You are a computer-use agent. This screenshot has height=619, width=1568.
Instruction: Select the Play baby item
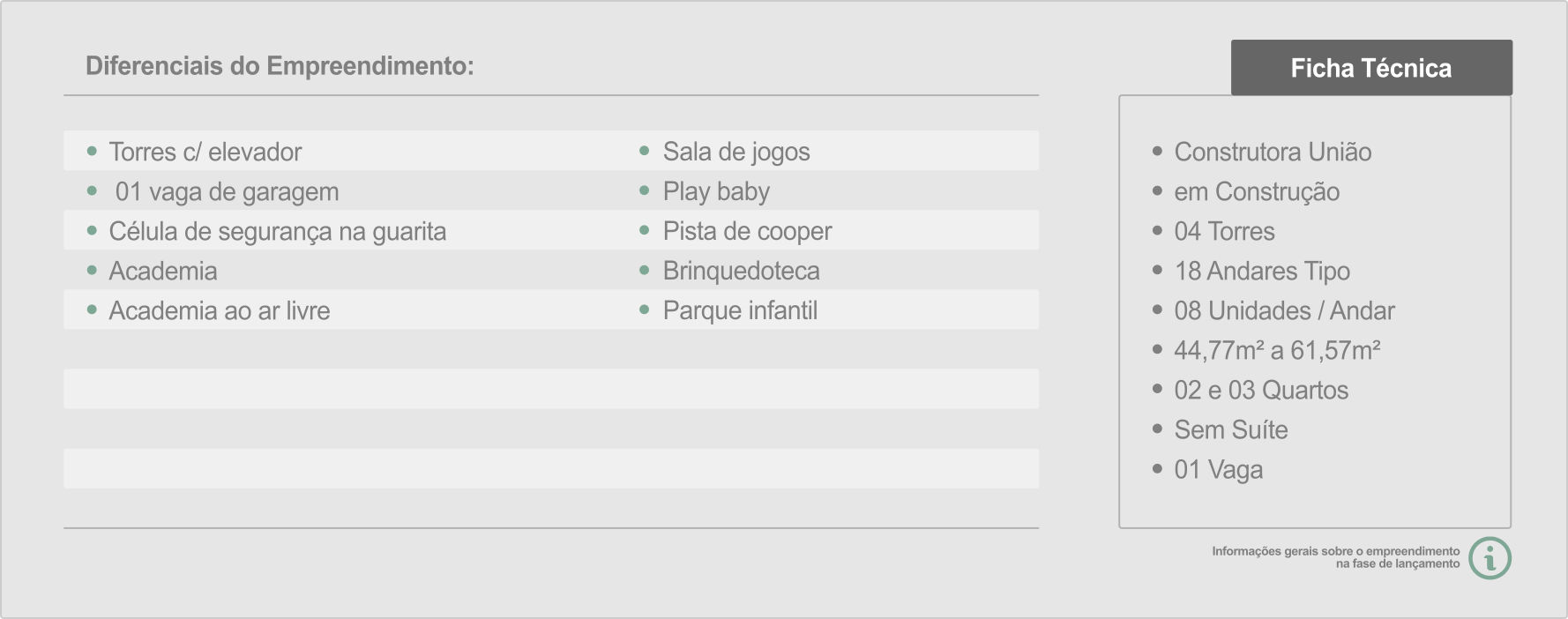click(716, 191)
